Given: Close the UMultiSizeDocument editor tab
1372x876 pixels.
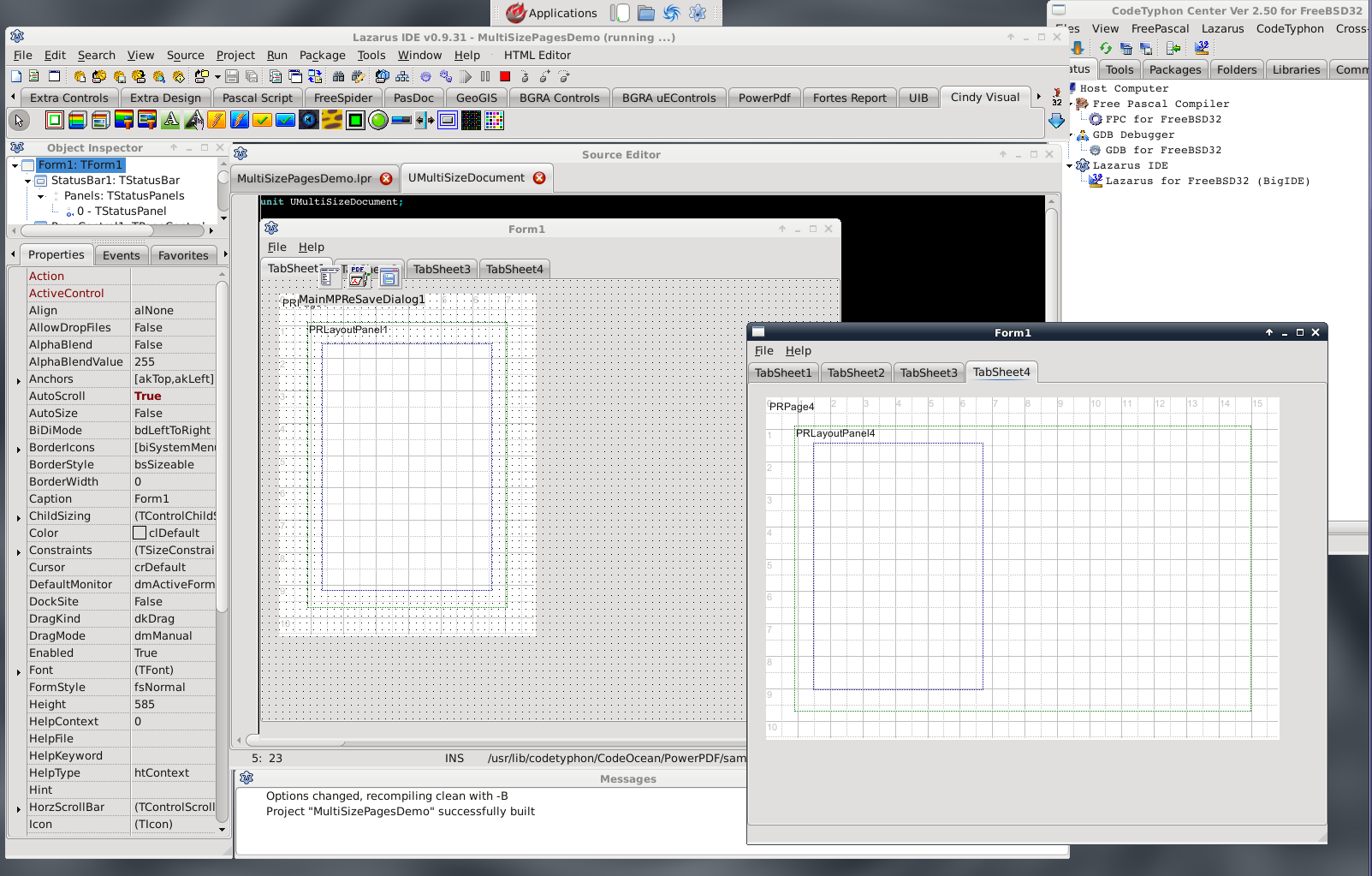Looking at the screenshot, I should click(x=539, y=177).
